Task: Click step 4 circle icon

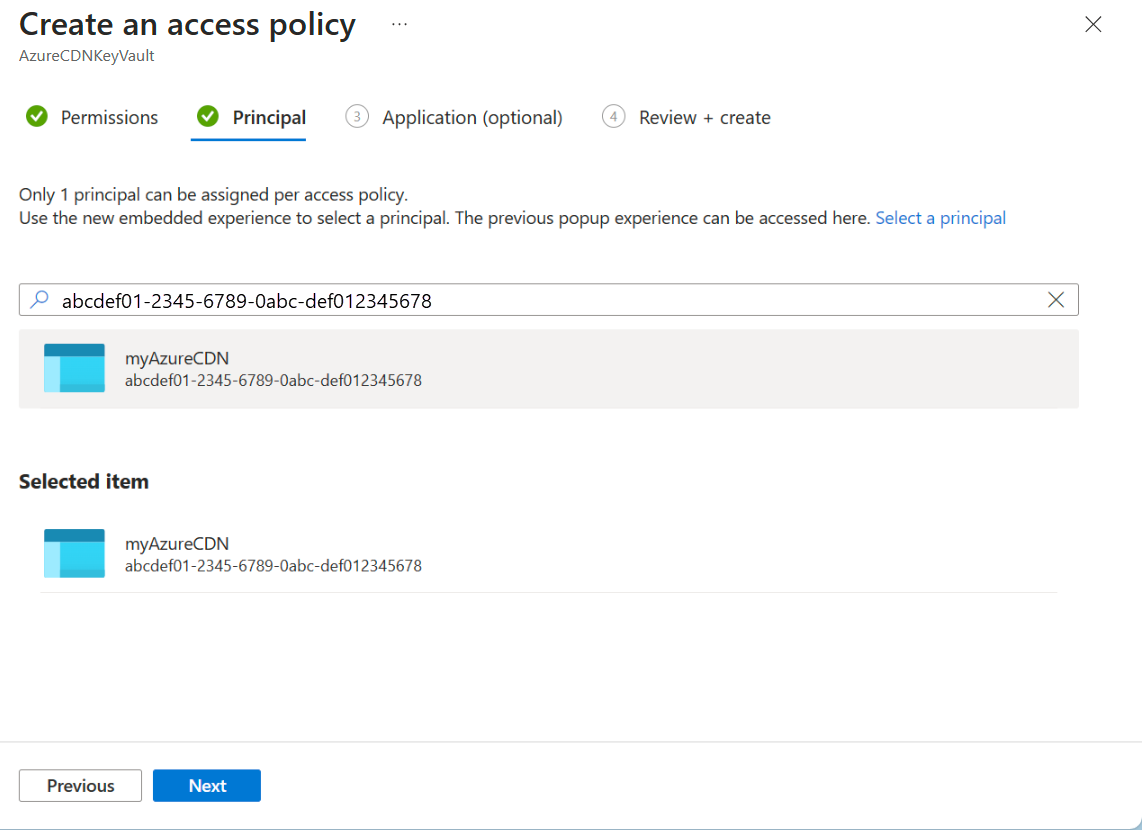Action: click(x=613, y=117)
